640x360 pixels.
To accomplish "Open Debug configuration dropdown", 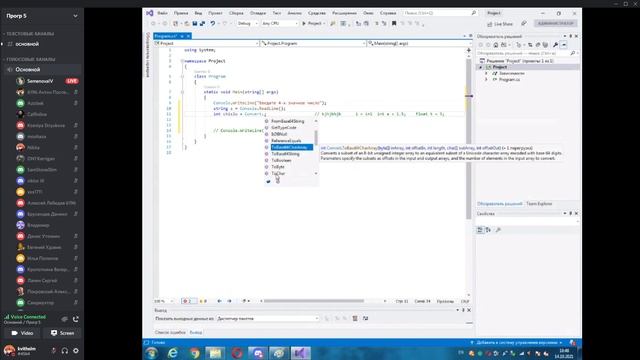I will [247, 24].
